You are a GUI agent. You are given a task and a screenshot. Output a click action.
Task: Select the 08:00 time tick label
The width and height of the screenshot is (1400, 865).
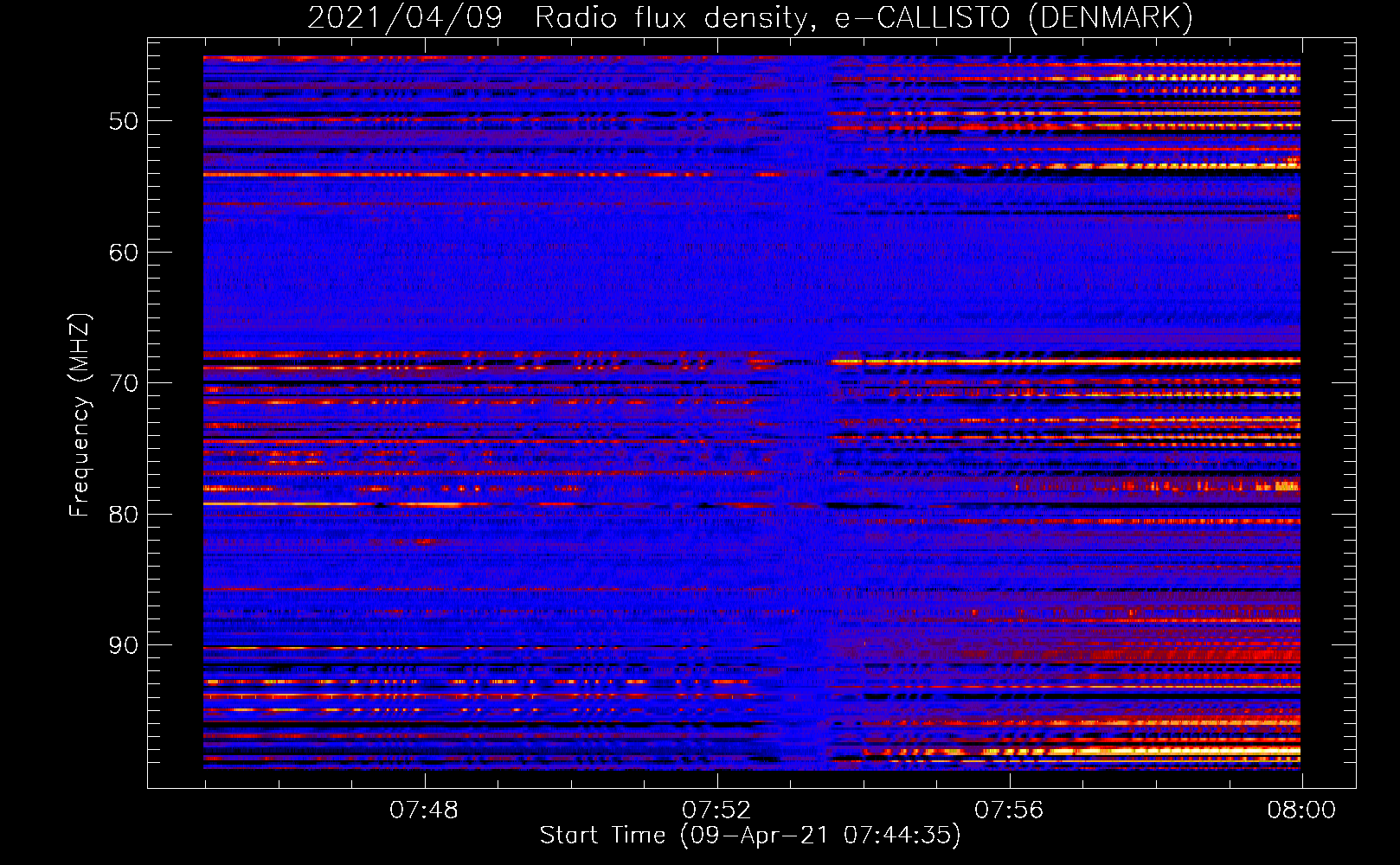pyautogui.click(x=1301, y=811)
